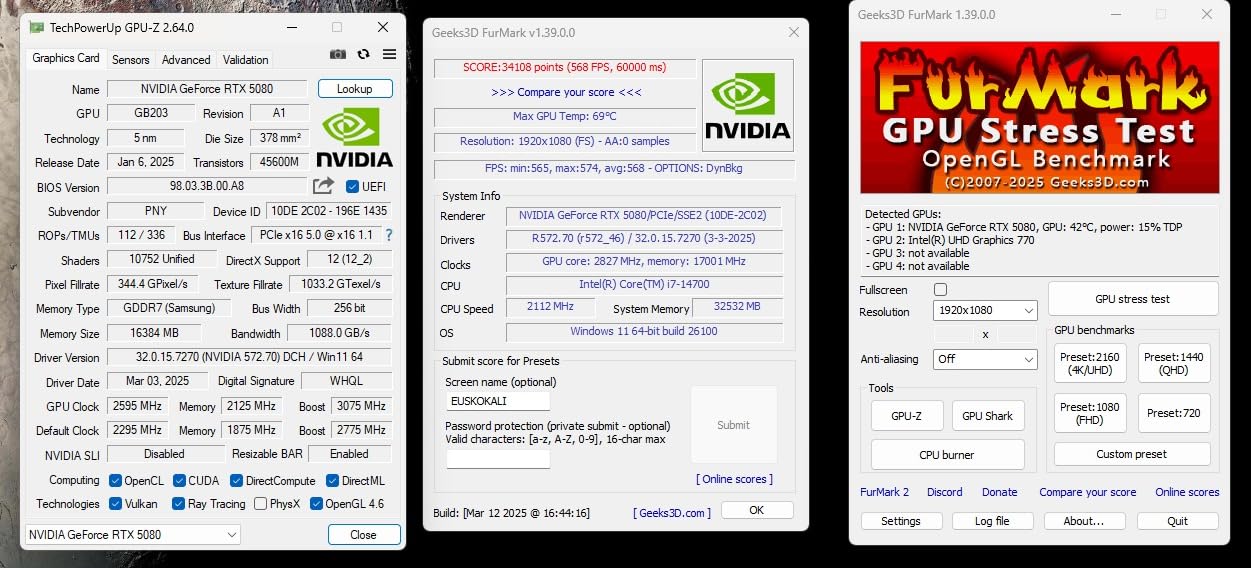Viewport: 1251px width, 568px height.
Task: Toggle the DirectML checkbox
Action: [332, 480]
